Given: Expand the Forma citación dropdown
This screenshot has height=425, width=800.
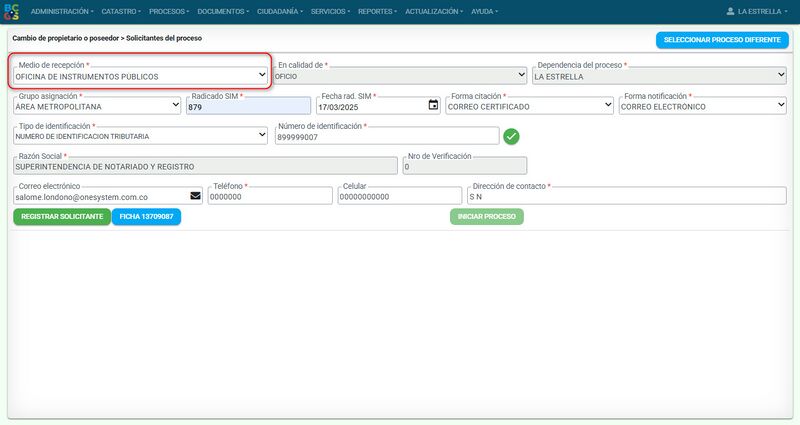Looking at the screenshot, I should tap(530, 106).
